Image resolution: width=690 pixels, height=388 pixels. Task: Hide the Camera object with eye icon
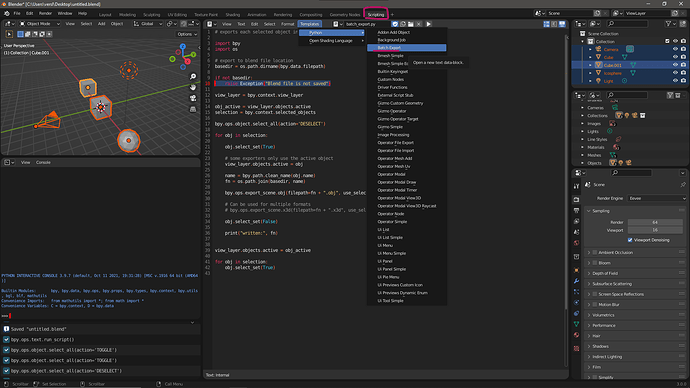click(675, 49)
